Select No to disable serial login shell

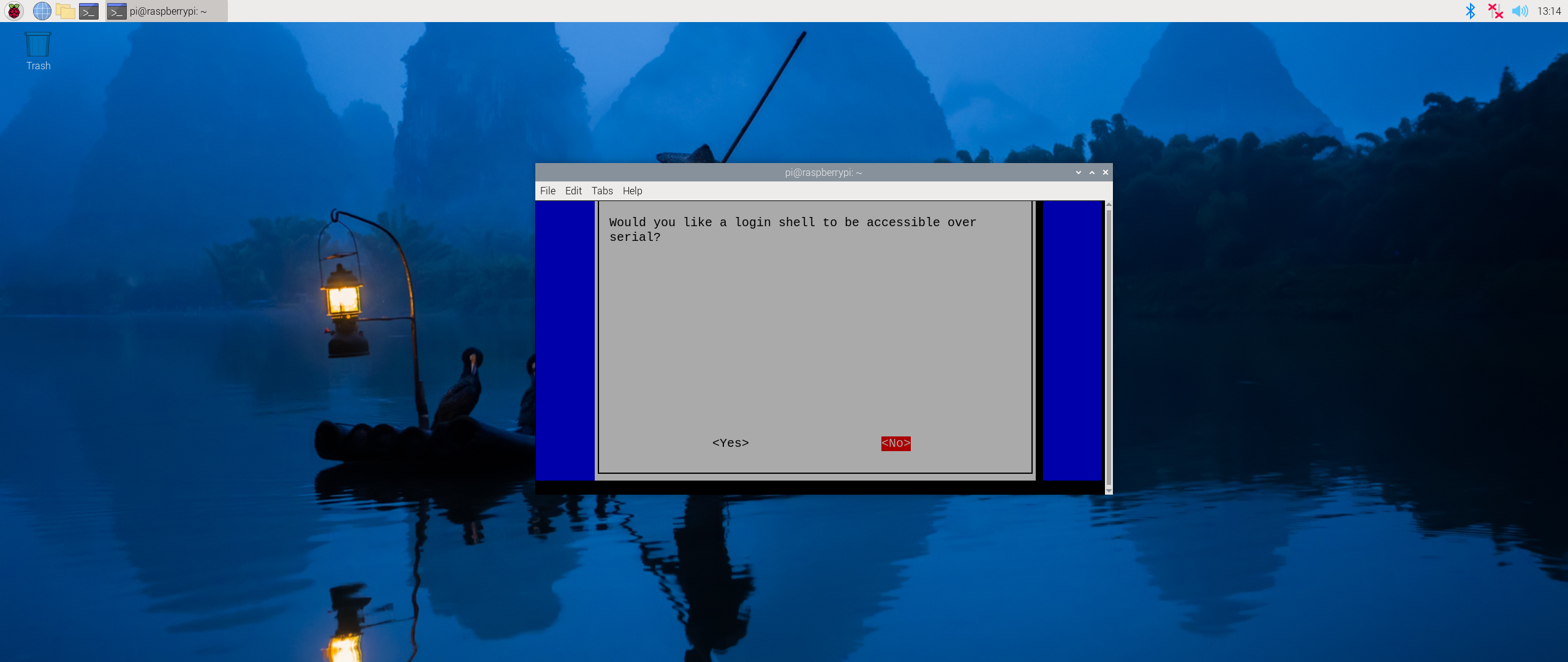pos(893,443)
